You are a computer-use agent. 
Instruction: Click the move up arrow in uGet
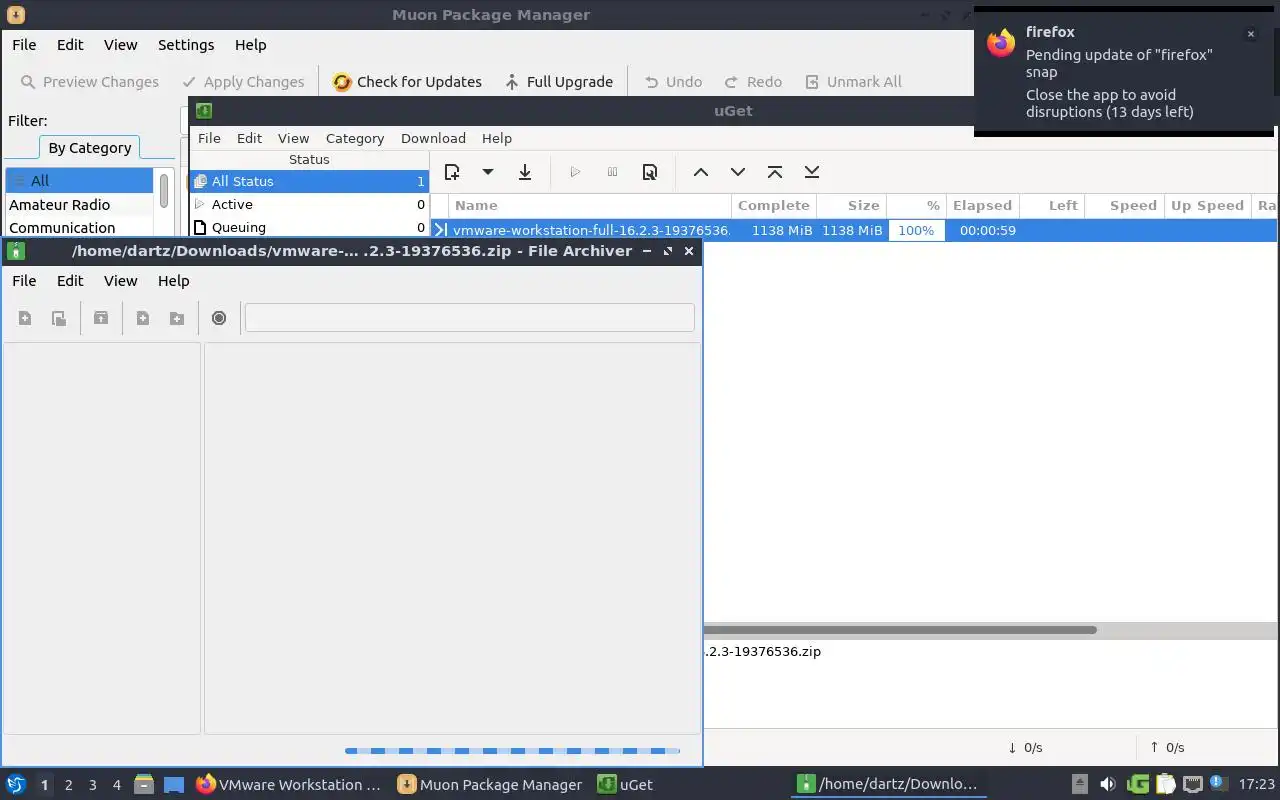(701, 172)
